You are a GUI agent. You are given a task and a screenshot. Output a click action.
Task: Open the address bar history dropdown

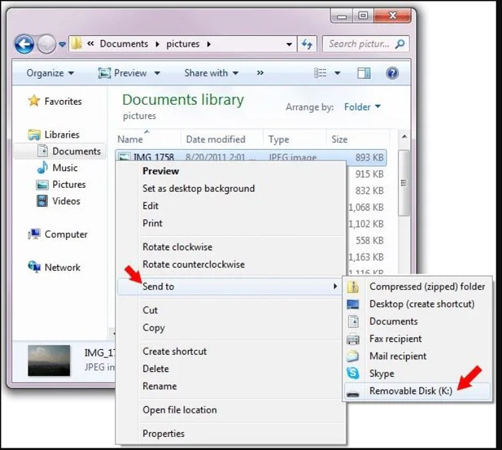289,44
